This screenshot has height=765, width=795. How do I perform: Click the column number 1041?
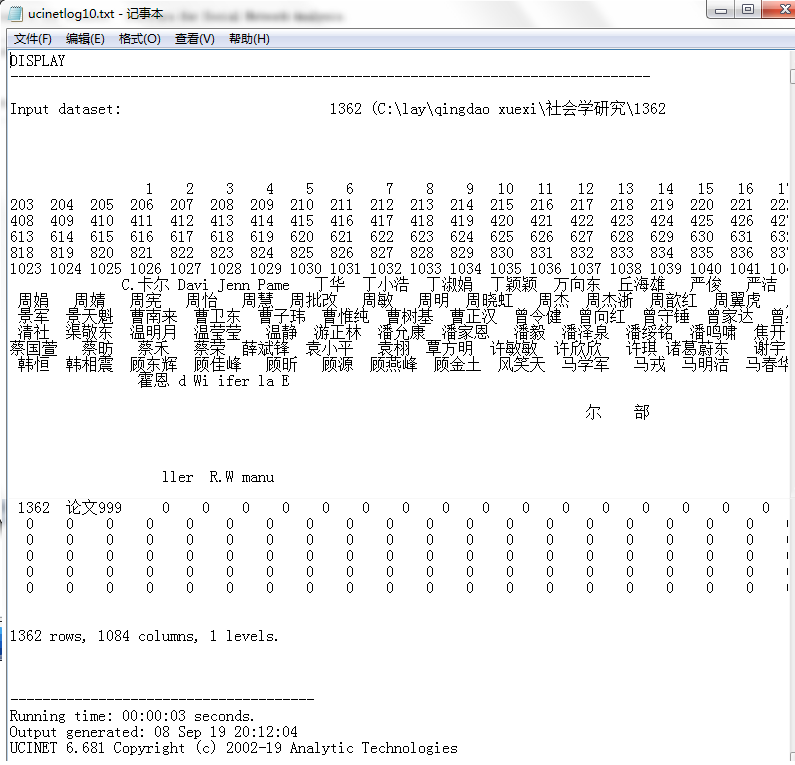click(745, 268)
